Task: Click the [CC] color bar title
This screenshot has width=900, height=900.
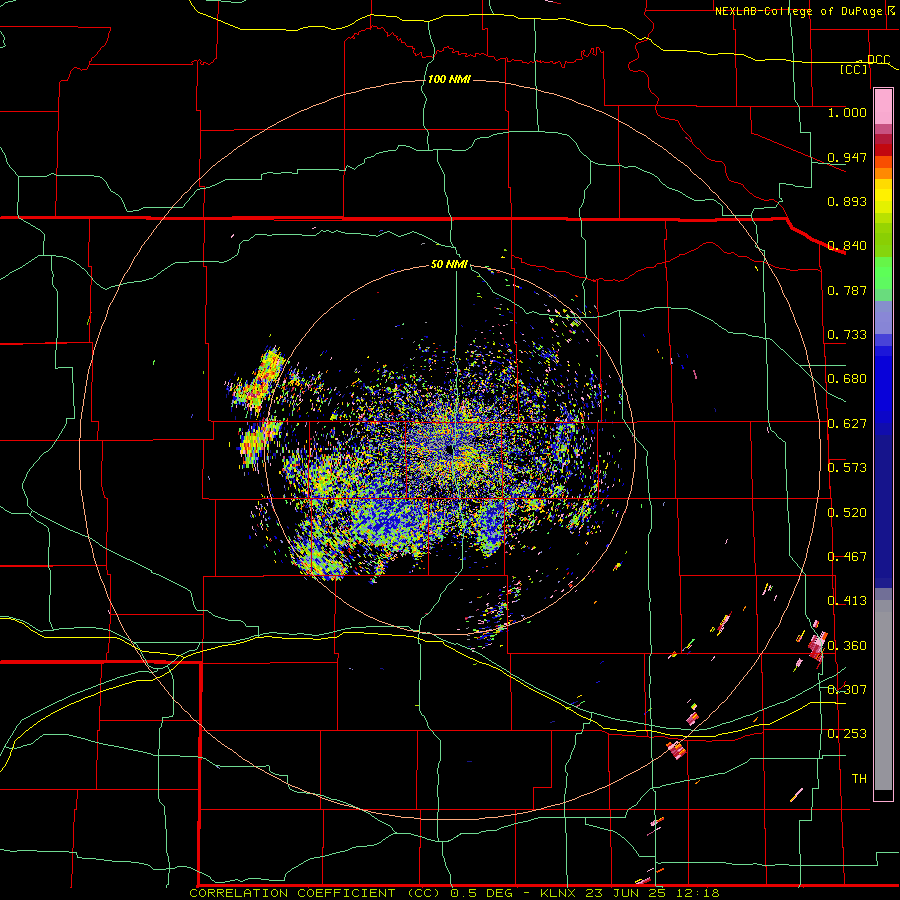Action: tap(854, 69)
